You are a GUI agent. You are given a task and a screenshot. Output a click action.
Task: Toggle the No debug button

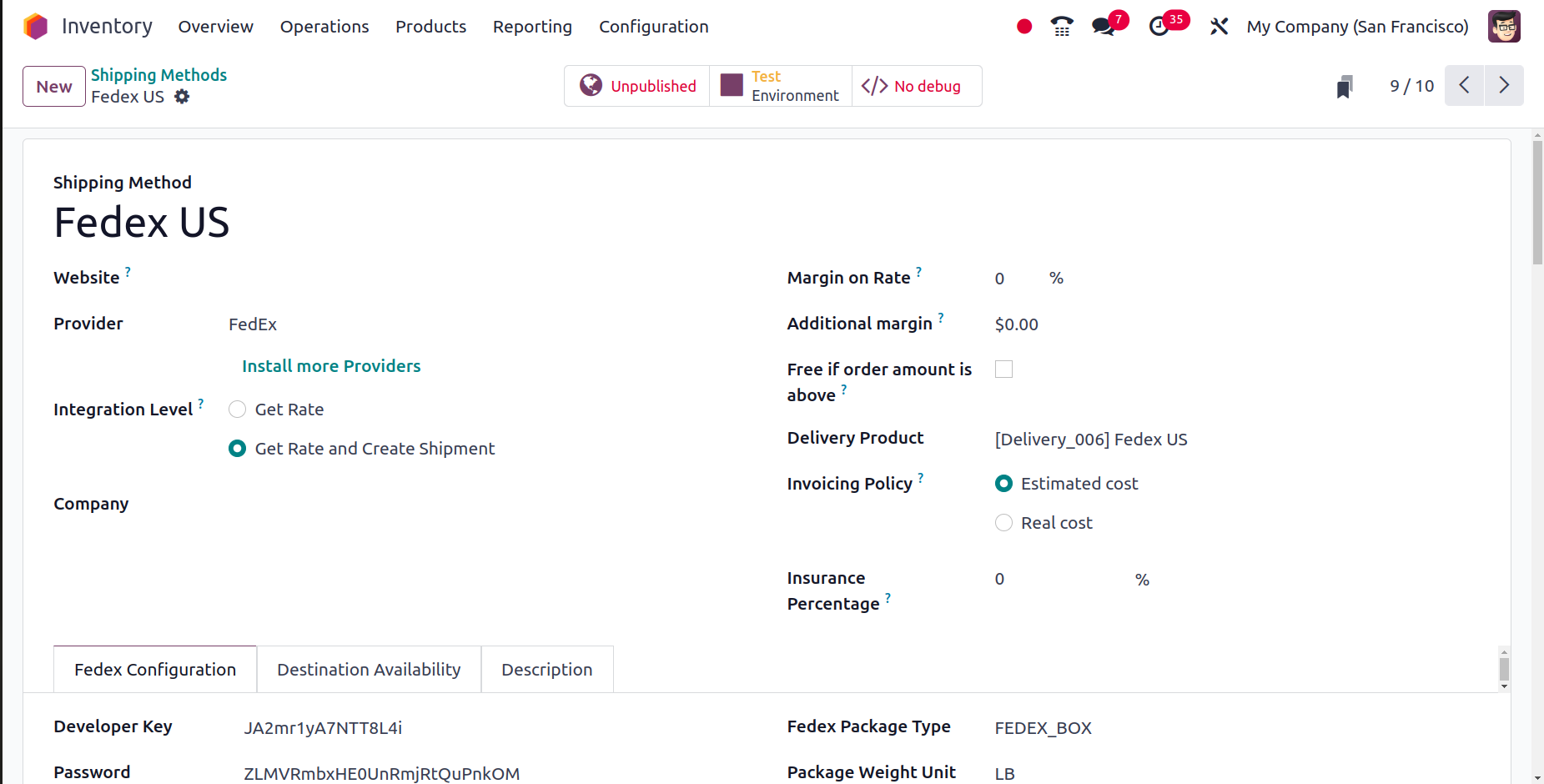[917, 86]
